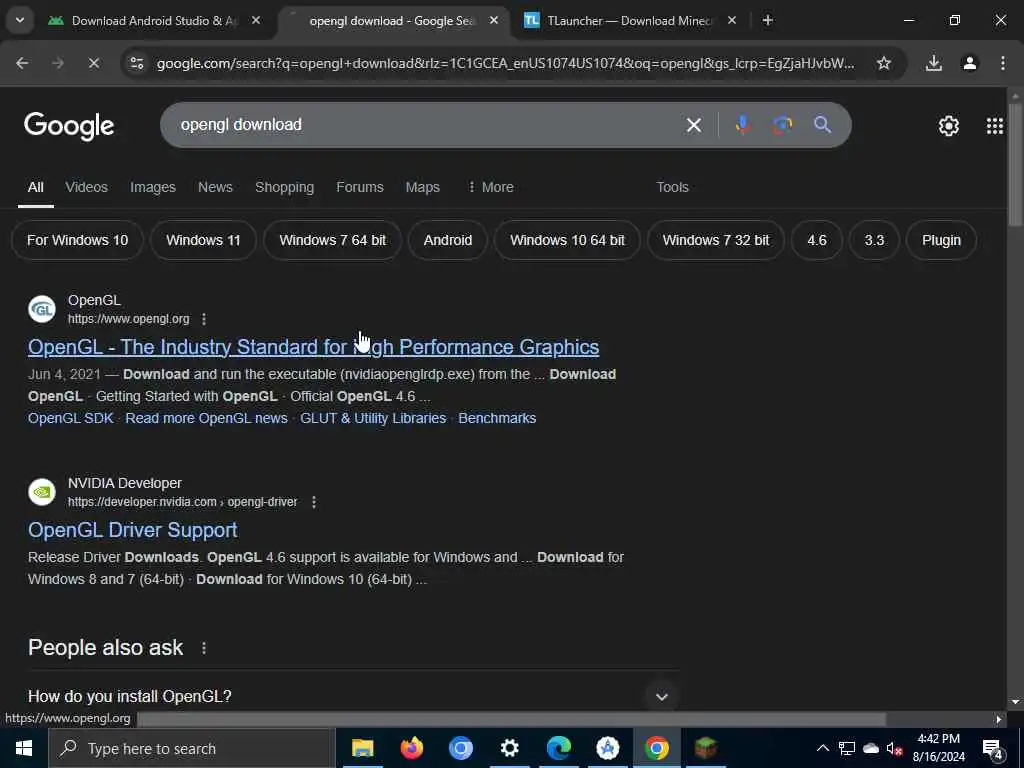Apply the Windows 7 32 bit chip

tap(716, 240)
